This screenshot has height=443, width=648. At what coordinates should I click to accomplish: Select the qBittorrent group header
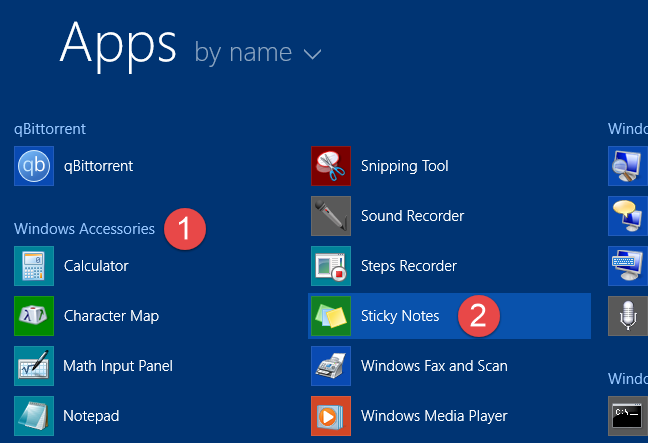(x=50, y=129)
